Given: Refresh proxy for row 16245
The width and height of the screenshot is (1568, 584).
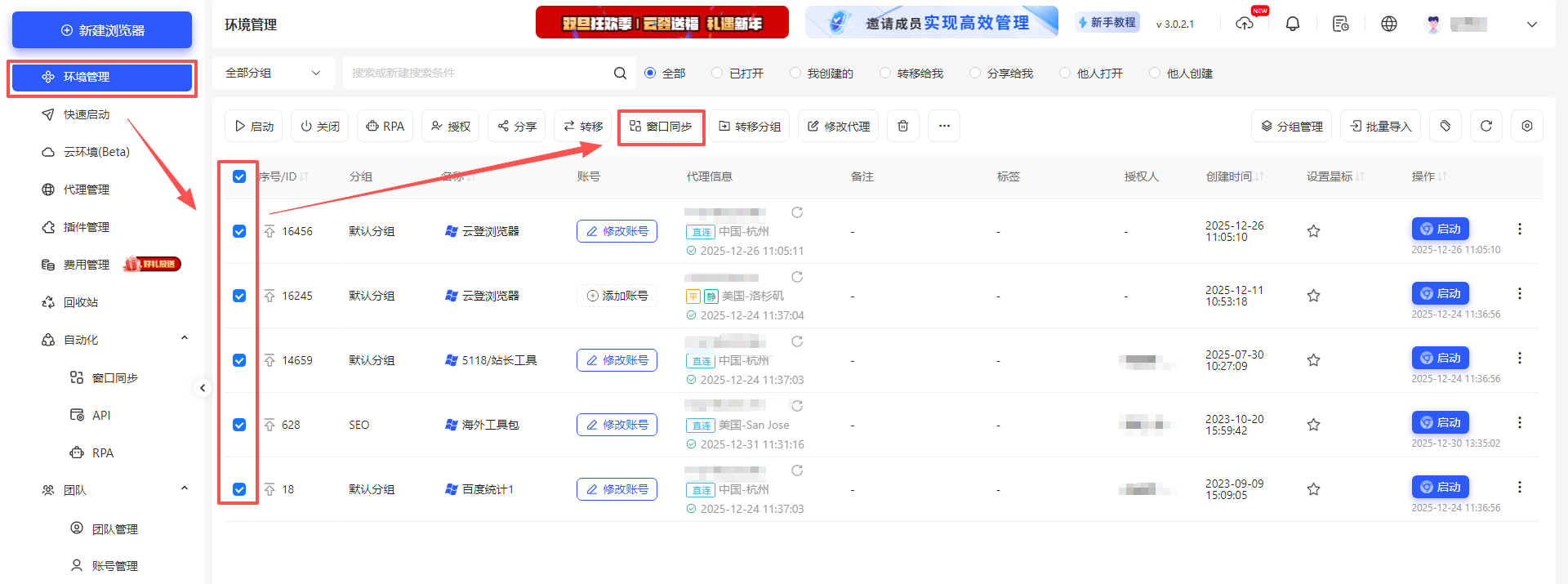Looking at the screenshot, I should point(797,277).
